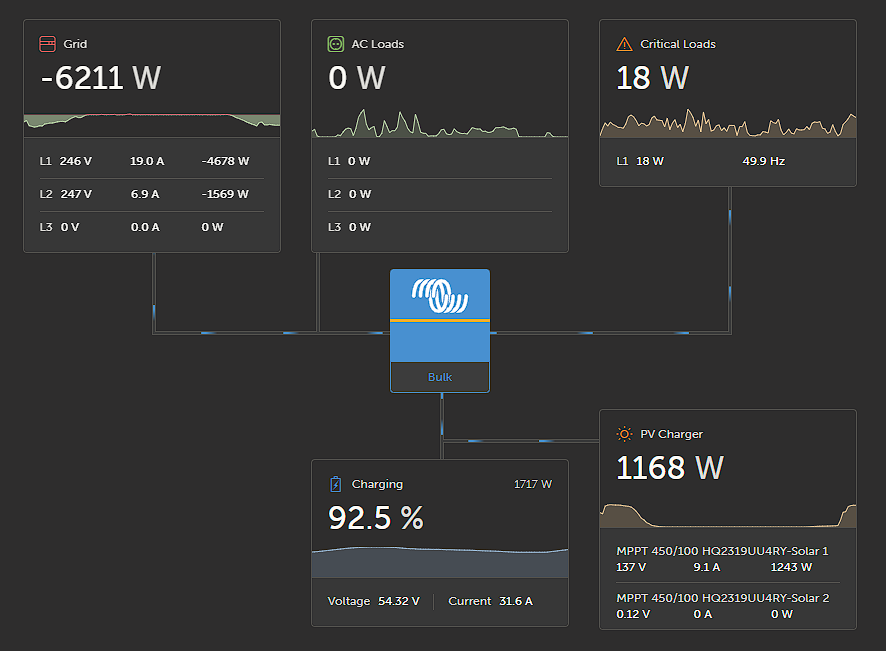The width and height of the screenshot is (886, 651).
Task: Select the AC Loads history graph
Action: click(440, 123)
